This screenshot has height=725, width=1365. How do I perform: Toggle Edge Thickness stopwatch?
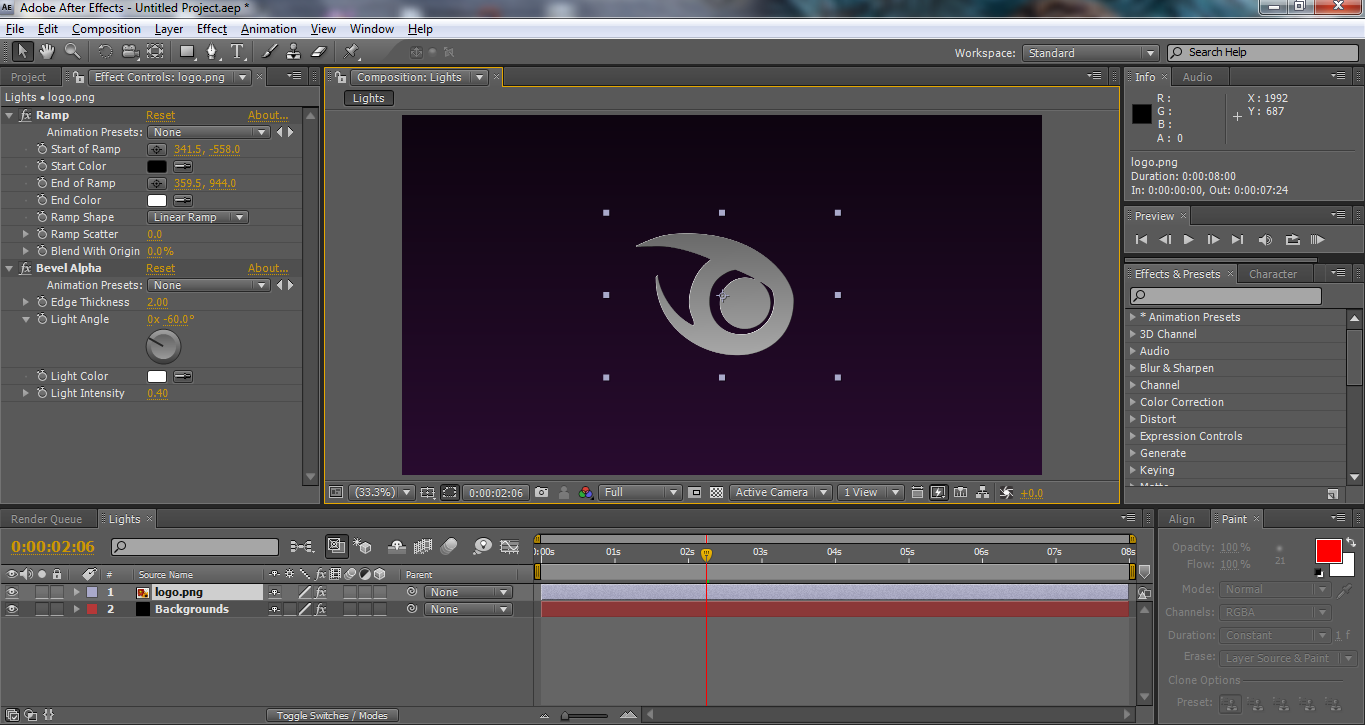(x=42, y=302)
